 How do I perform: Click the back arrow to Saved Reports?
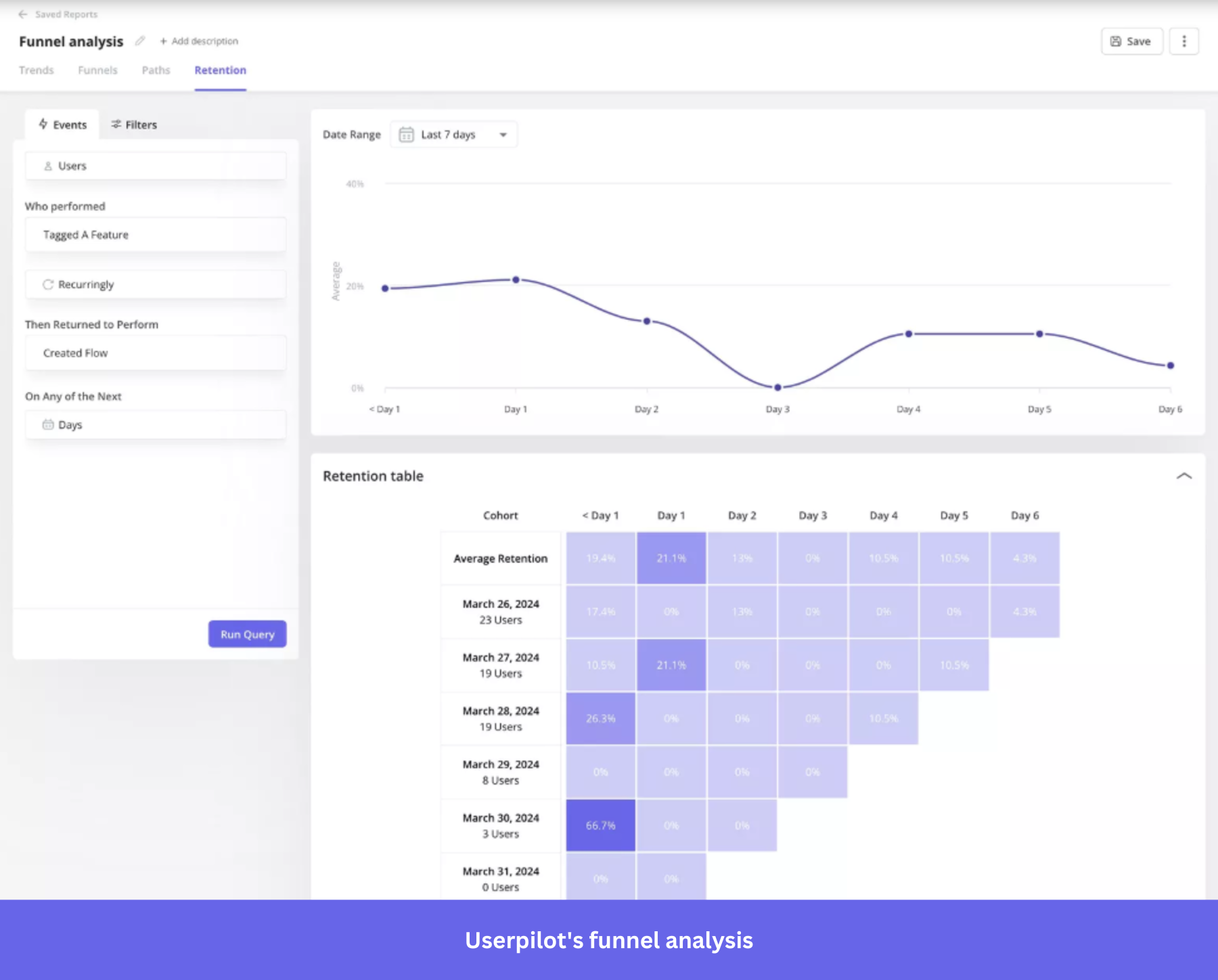[22, 14]
